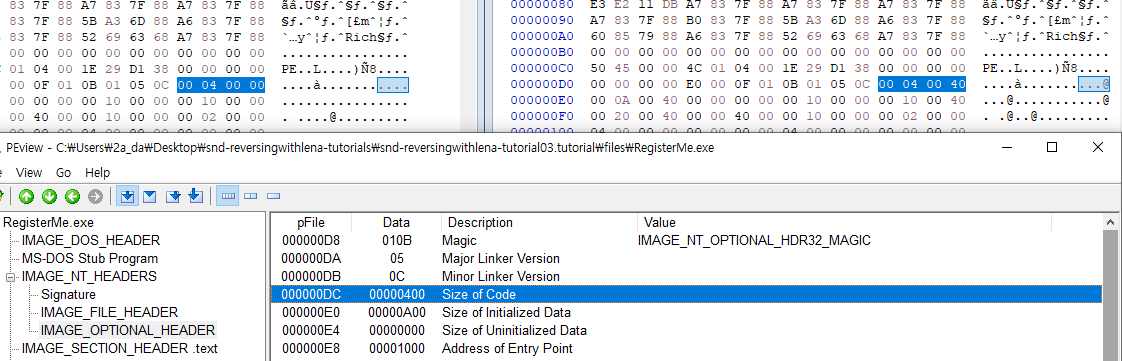The image size is (1122, 361).
Task: Select the third blue arrow address view icon
Action: pos(174,196)
